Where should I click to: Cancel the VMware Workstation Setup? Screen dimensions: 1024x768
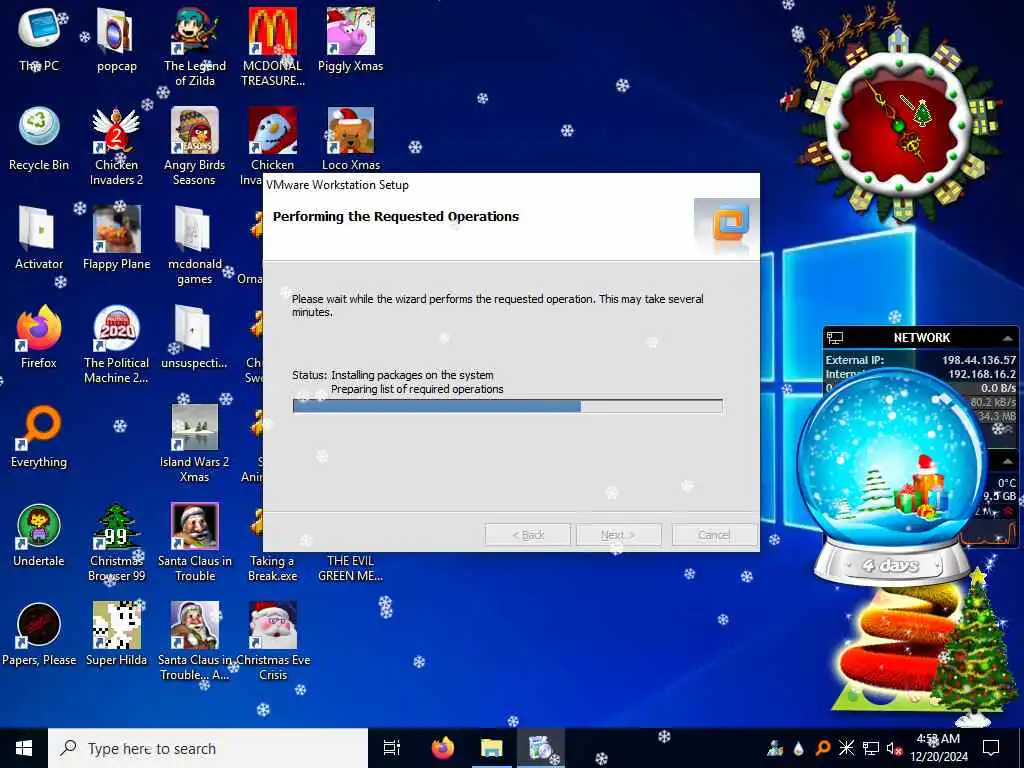714,535
